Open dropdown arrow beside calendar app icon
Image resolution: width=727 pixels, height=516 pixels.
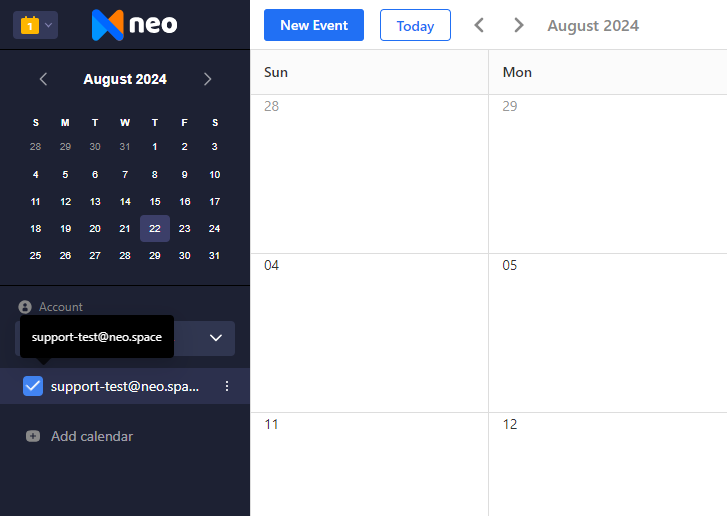click(x=48, y=25)
